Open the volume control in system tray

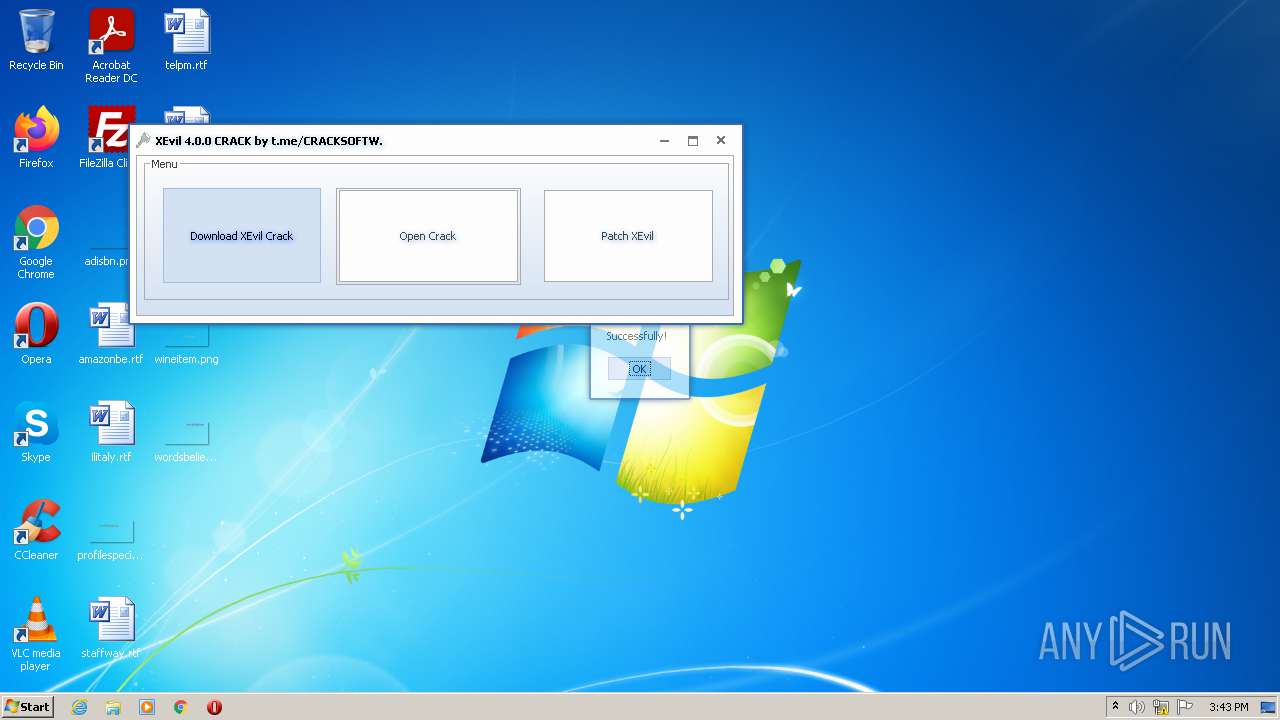[x=1137, y=707]
